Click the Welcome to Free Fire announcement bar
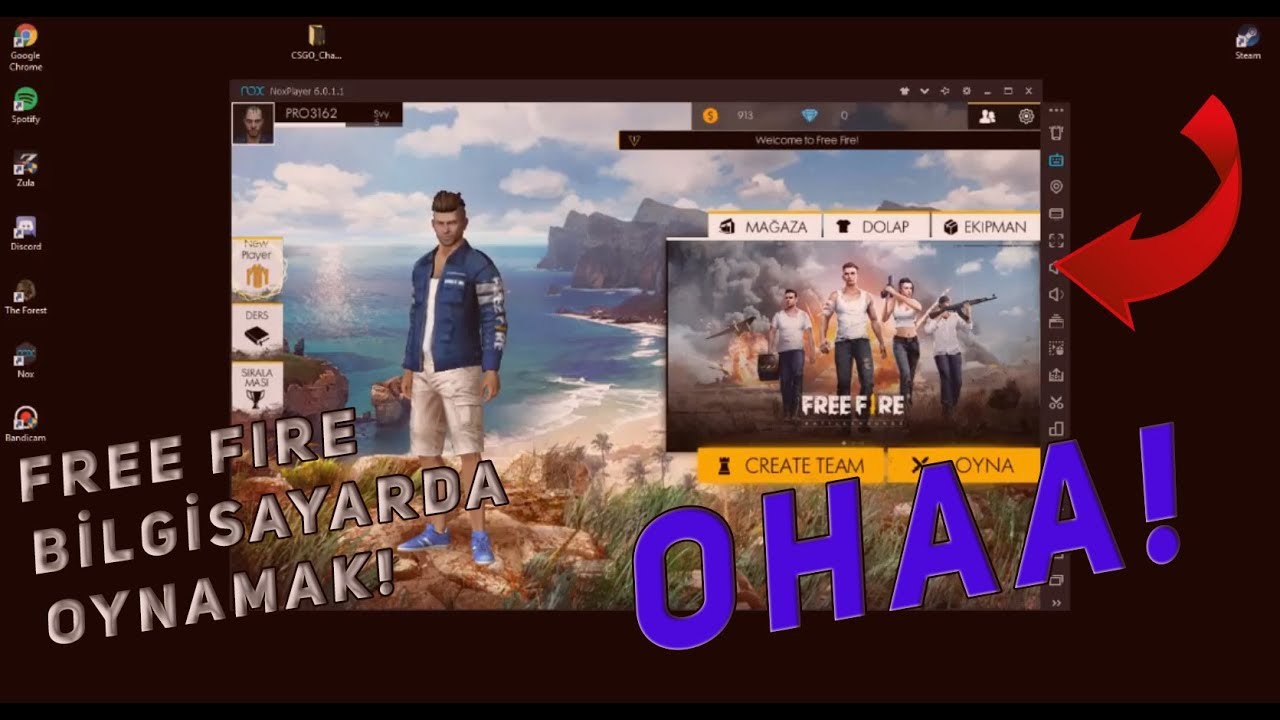The image size is (1280, 720). coord(830,141)
